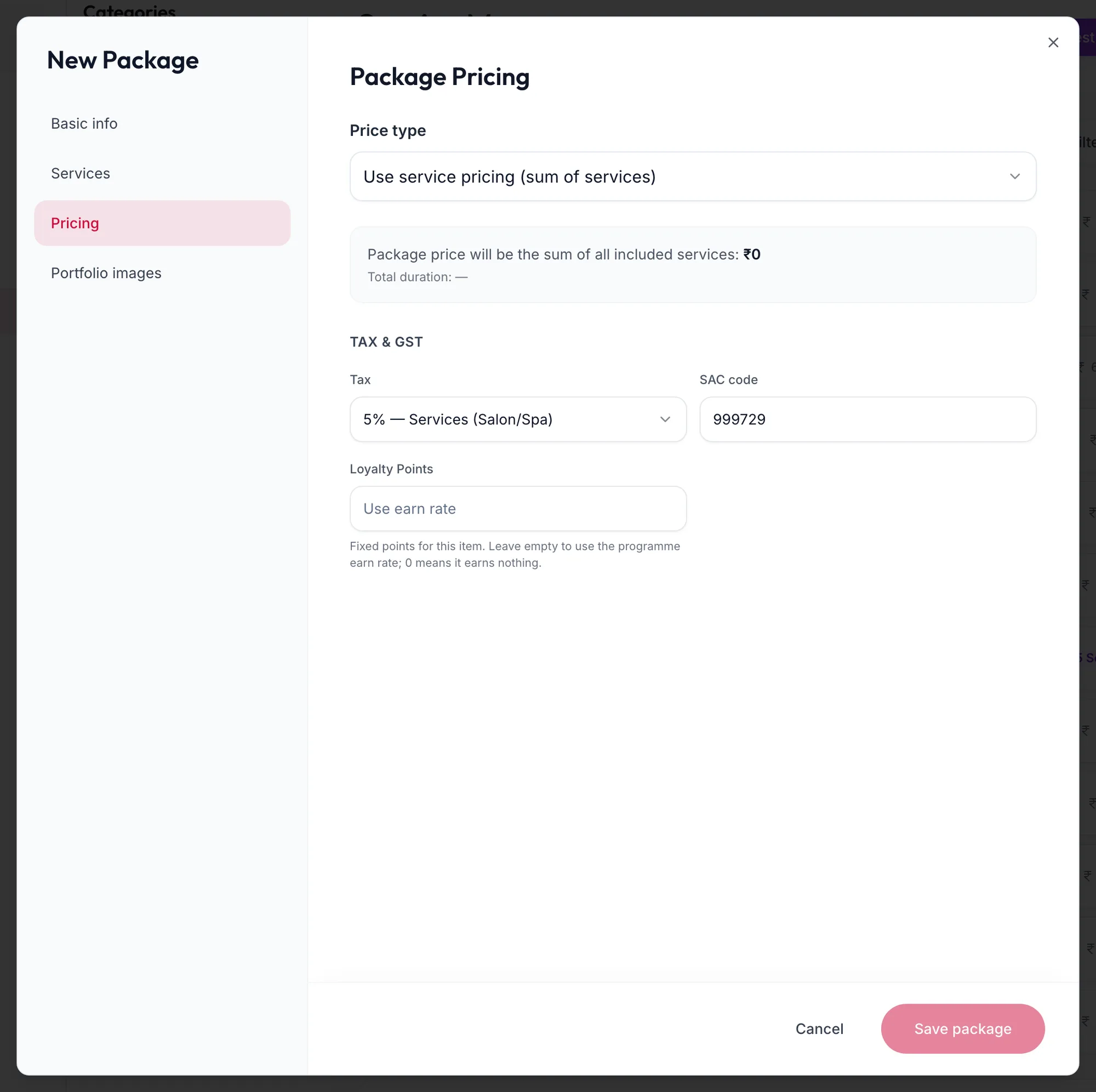
Task: Save the package
Action: tap(962, 1029)
